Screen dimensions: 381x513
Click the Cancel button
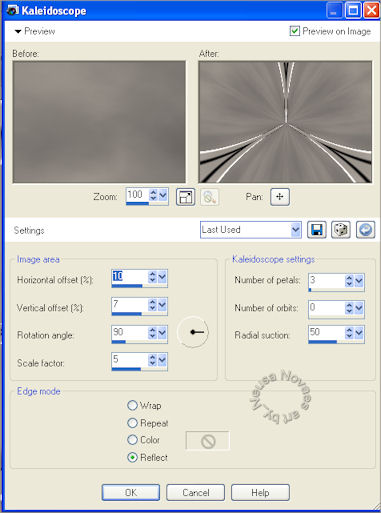pos(195,492)
